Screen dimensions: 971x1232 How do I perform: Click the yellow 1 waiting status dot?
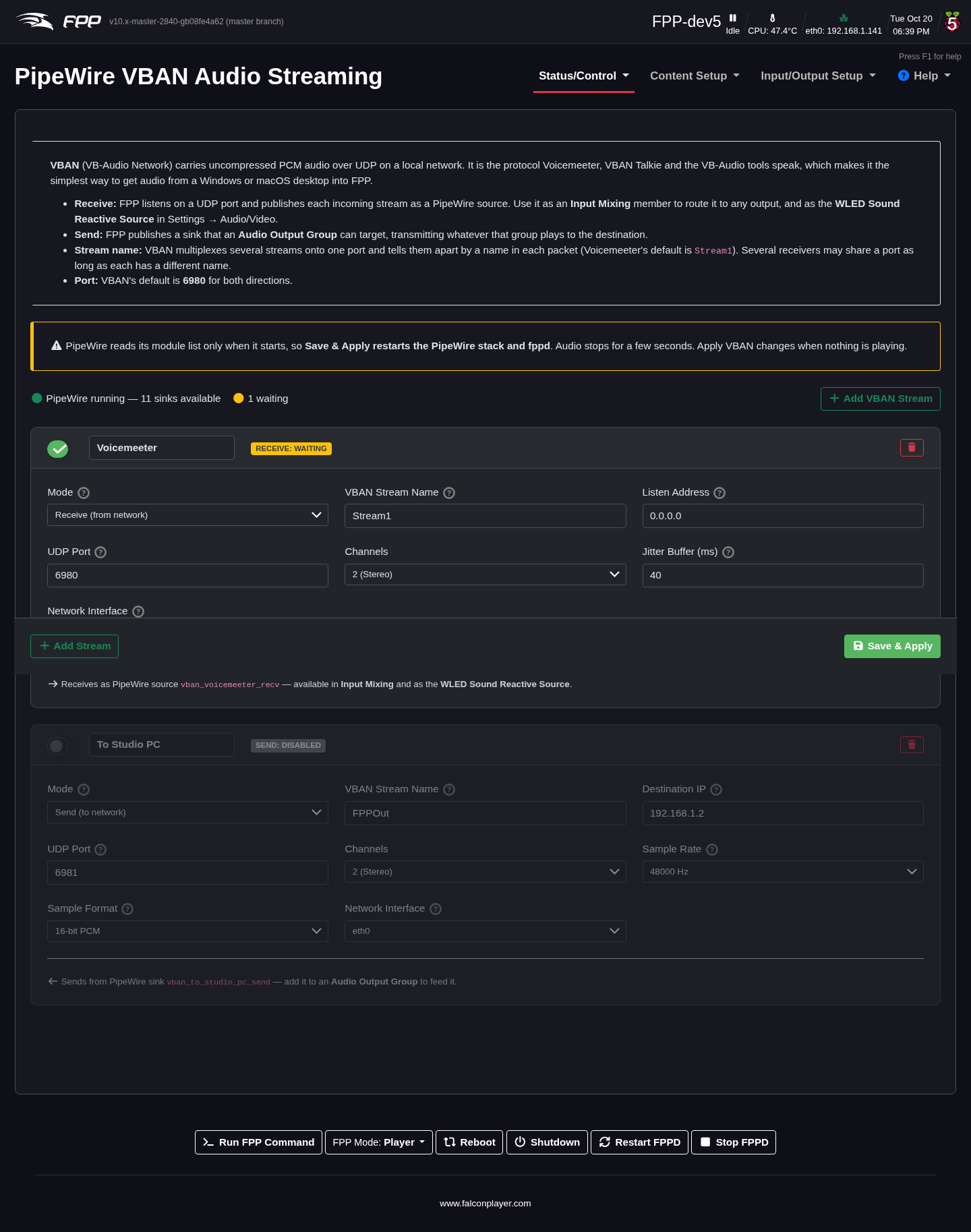click(239, 398)
